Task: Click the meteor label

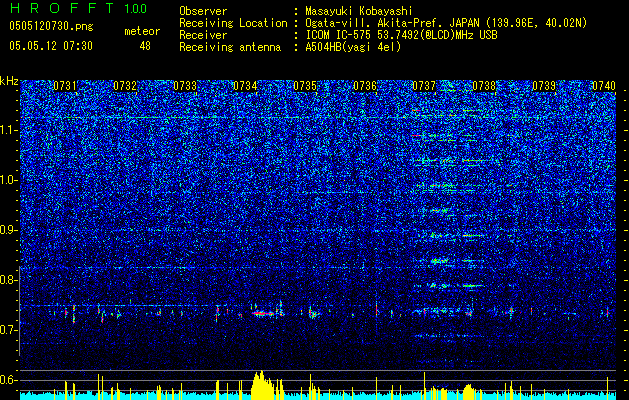Action: [142, 31]
